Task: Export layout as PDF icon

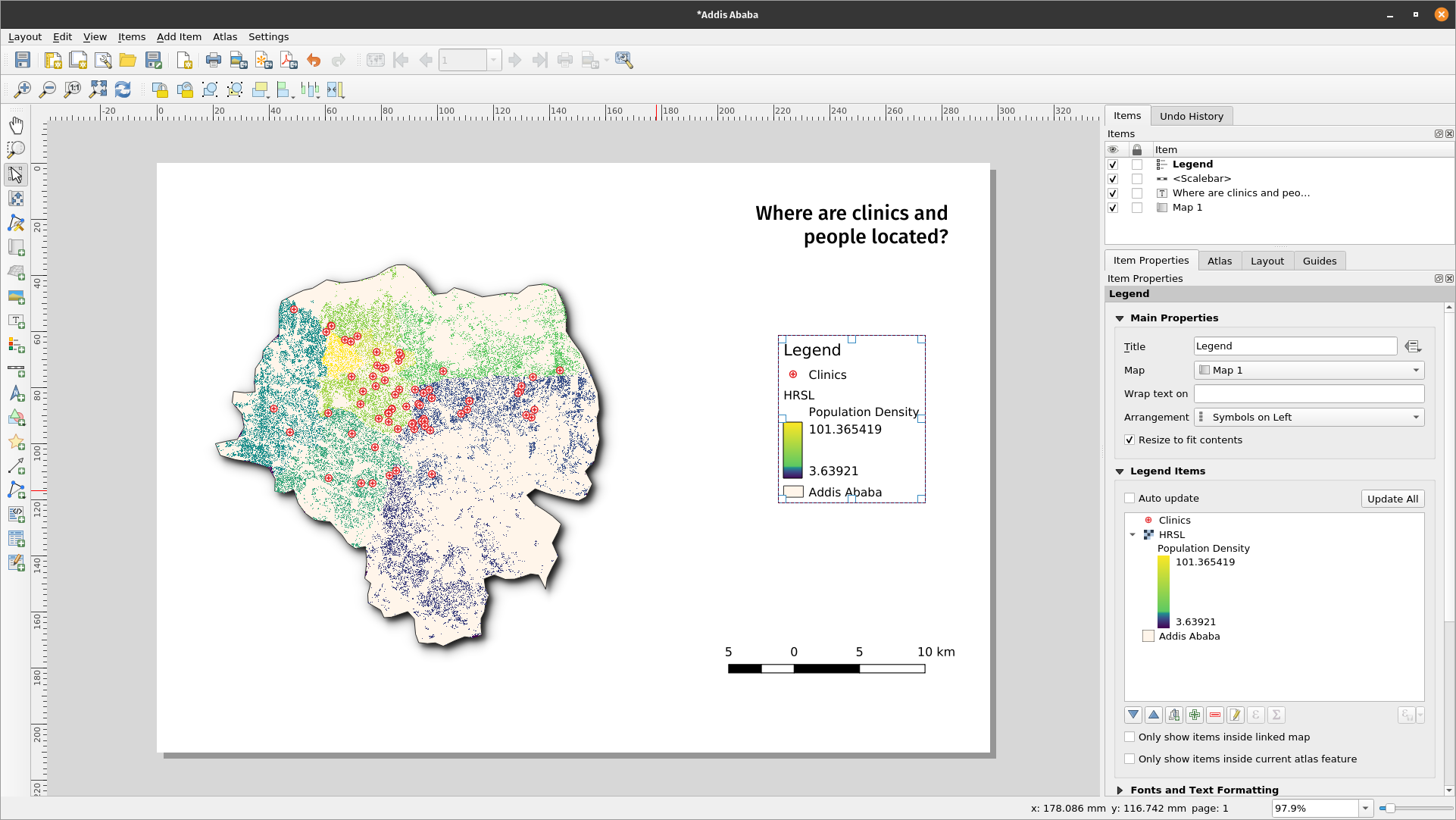Action: (x=289, y=61)
